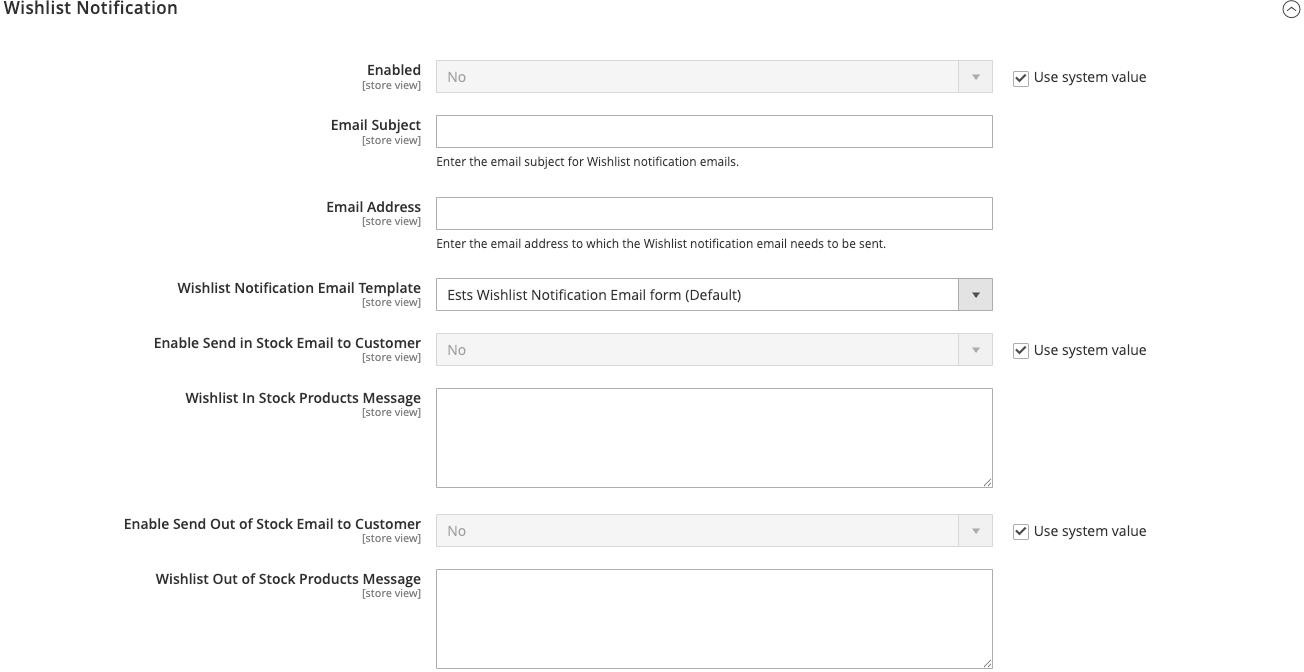Open the Enabled dropdown
The height and width of the screenshot is (672, 1304).
coord(713,77)
